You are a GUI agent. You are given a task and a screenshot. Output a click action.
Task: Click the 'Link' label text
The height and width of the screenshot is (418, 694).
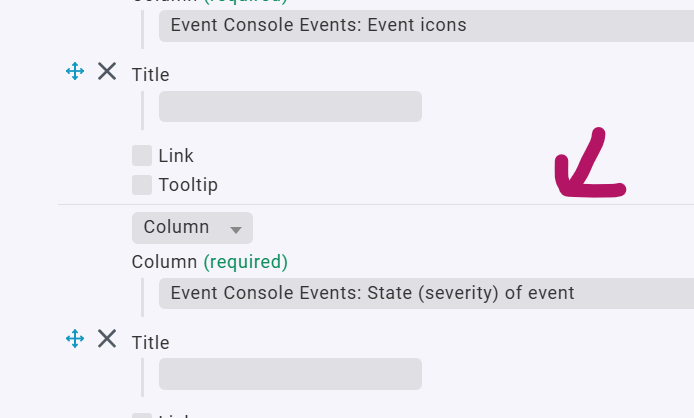pyautogui.click(x=176, y=156)
